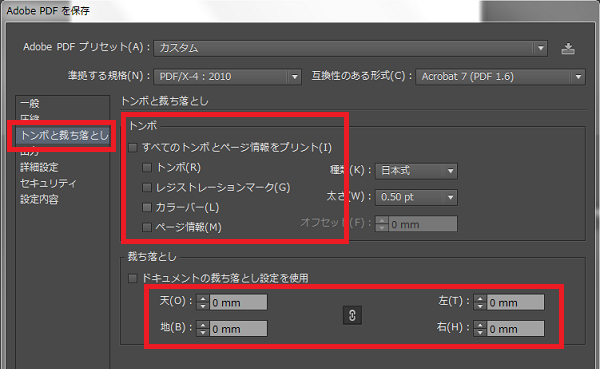Select 一般 in the category list

pyautogui.click(x=30, y=103)
